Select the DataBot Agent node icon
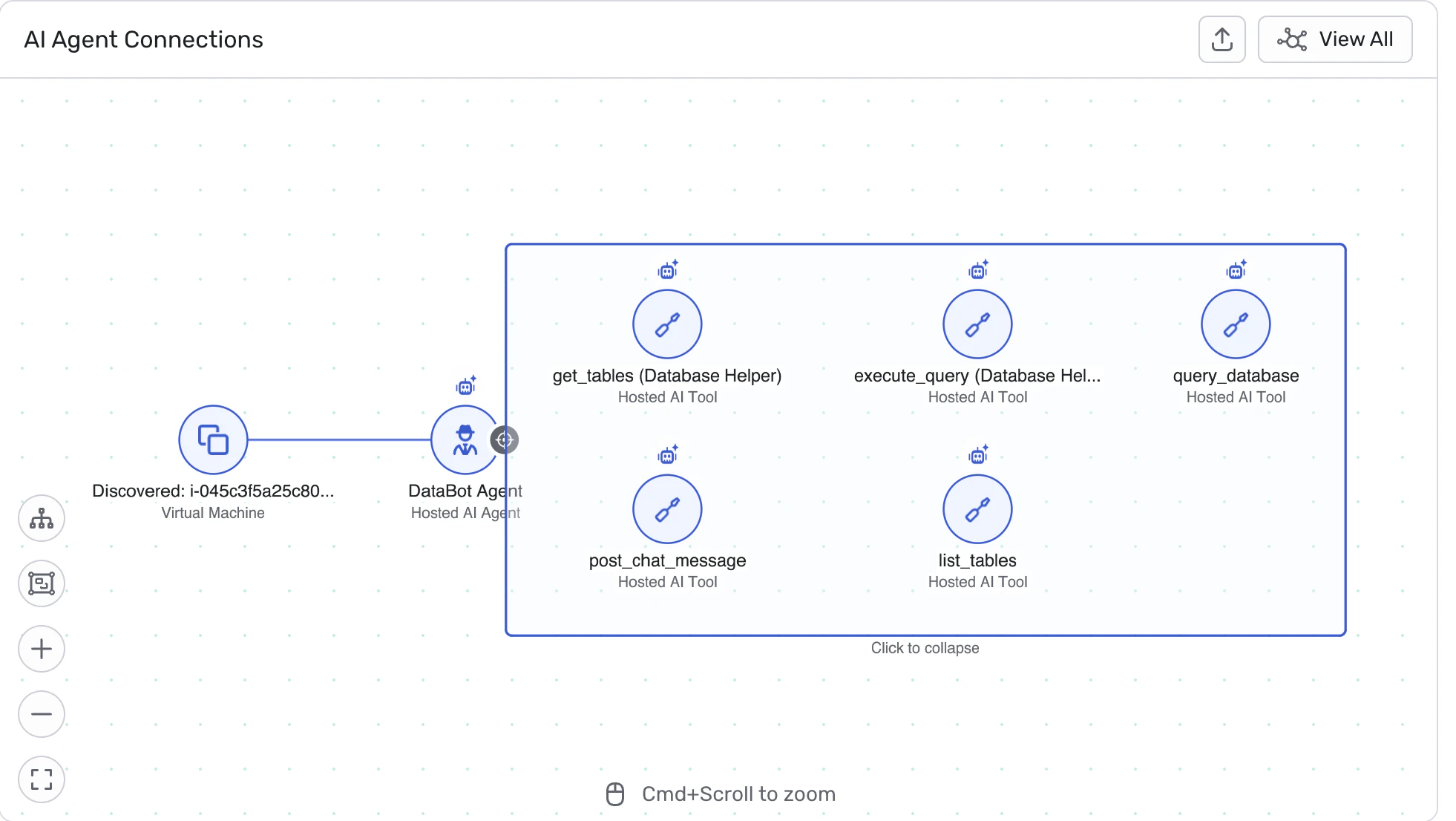 tap(465, 439)
